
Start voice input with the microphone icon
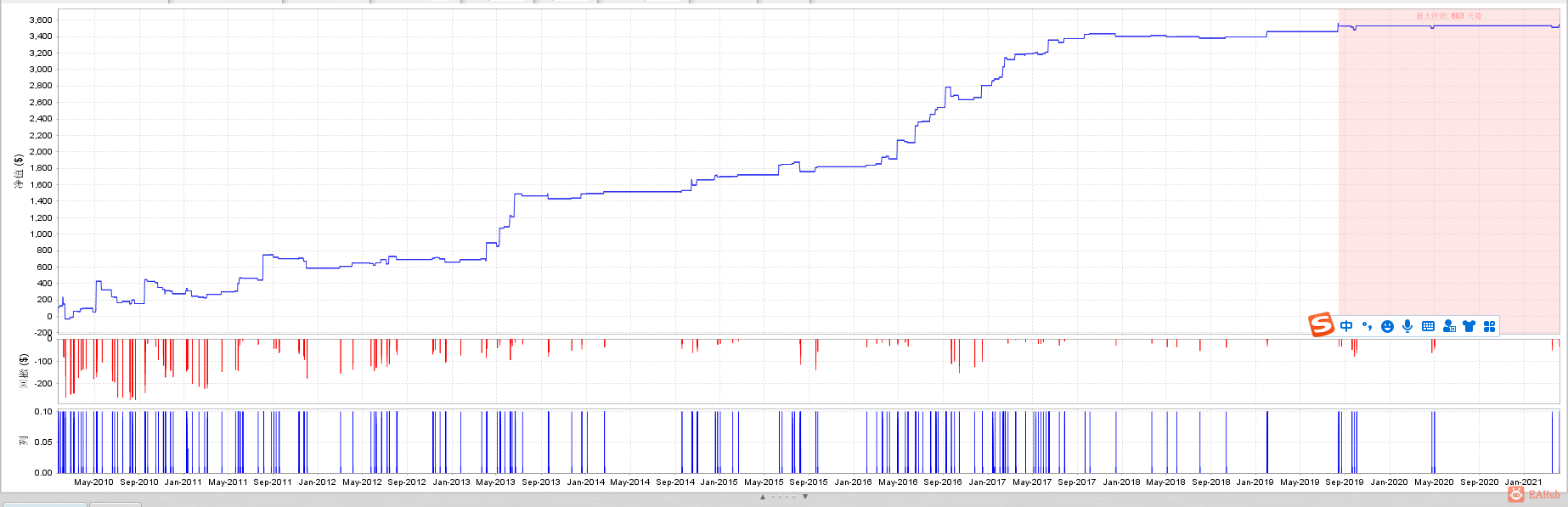[x=1407, y=326]
